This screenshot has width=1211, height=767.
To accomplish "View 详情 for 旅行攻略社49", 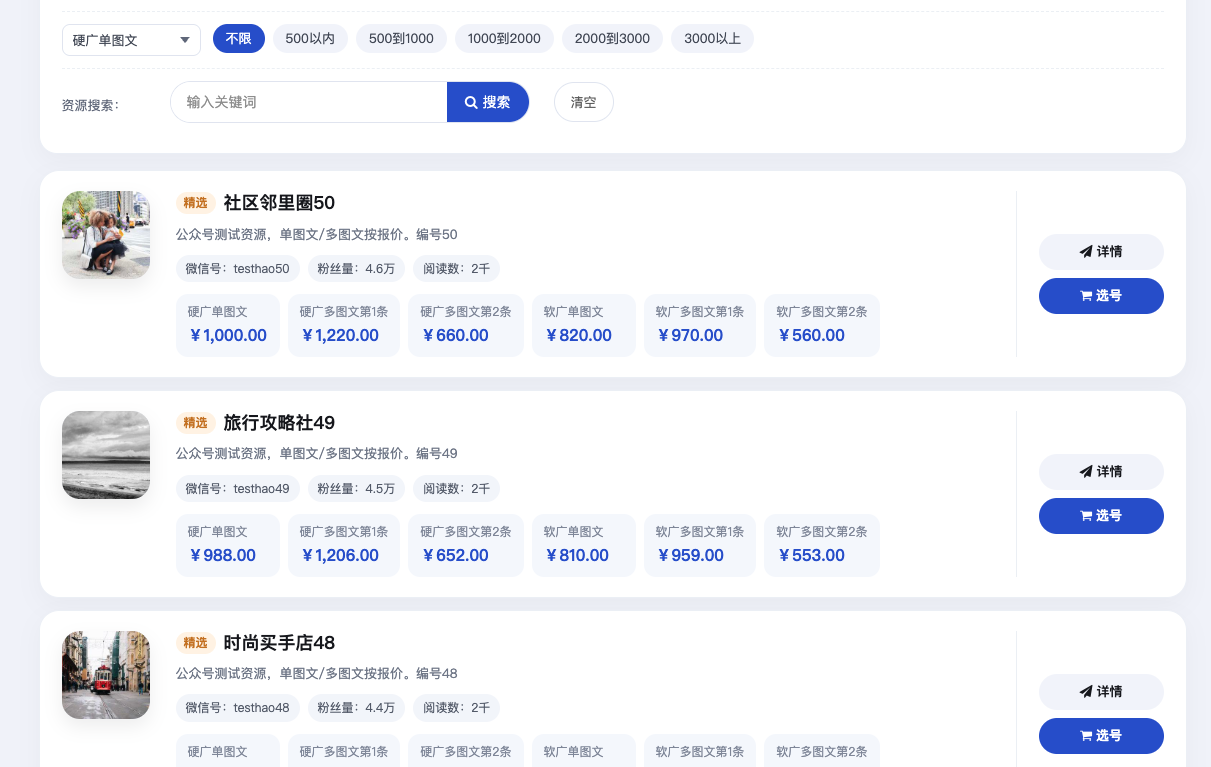I will click(x=1101, y=472).
